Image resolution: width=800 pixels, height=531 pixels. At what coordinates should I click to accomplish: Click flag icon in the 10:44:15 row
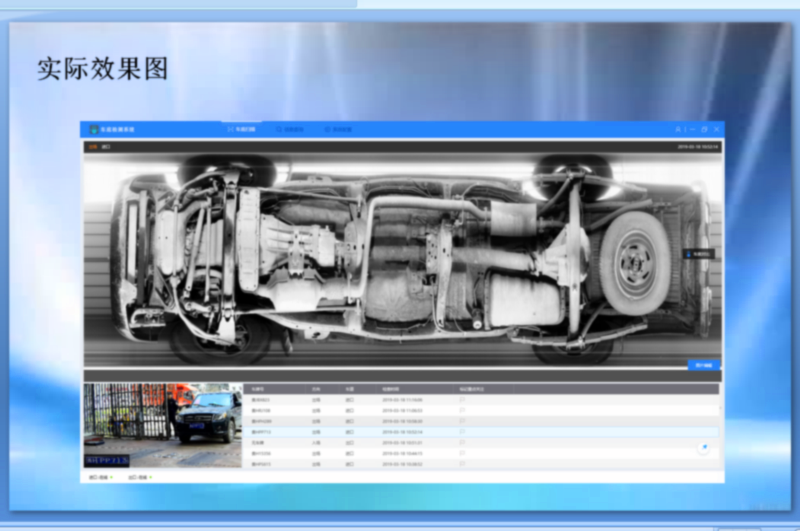[462, 453]
